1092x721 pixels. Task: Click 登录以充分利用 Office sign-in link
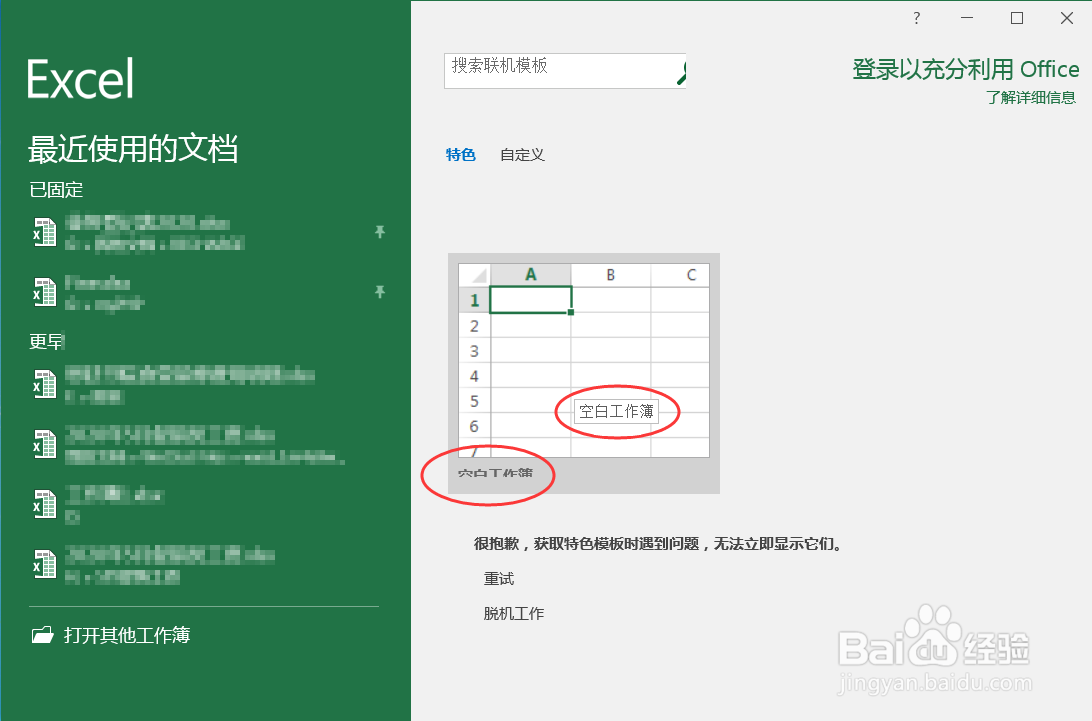tap(965, 69)
